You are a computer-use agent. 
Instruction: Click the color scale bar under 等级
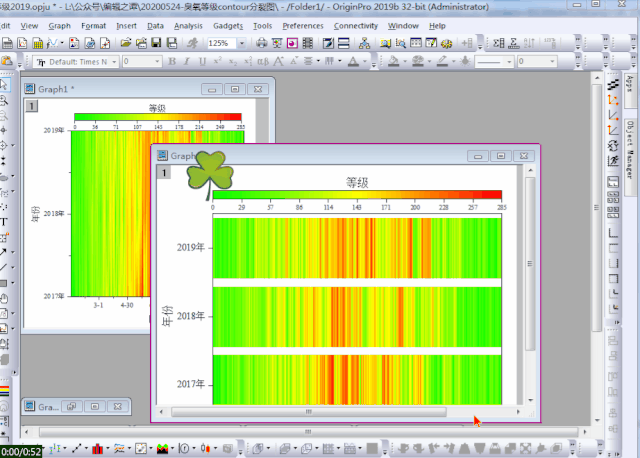[x=357, y=195]
